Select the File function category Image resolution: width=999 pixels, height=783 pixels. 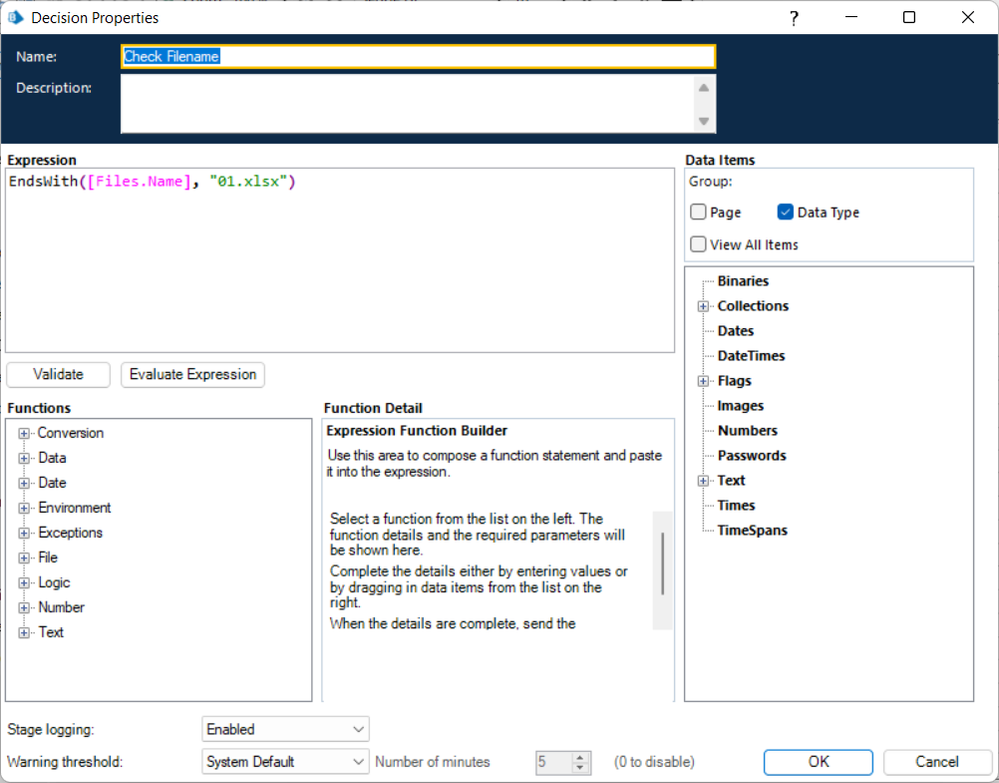(x=48, y=558)
